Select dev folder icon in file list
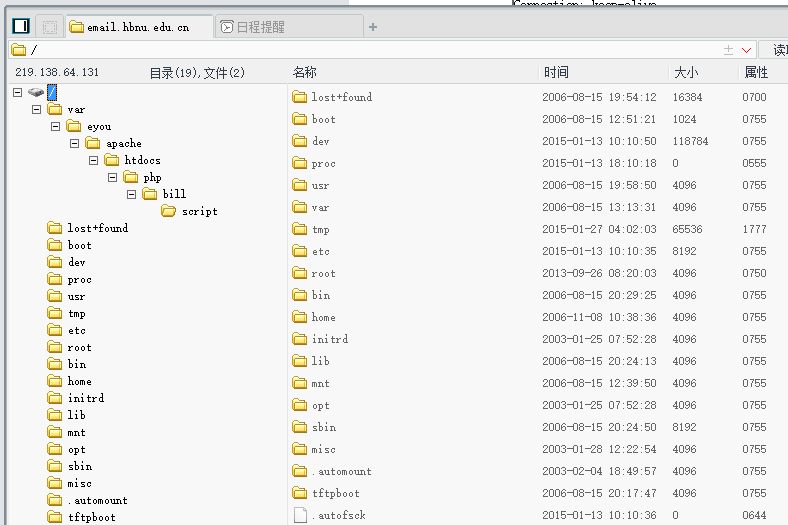Image resolution: width=788 pixels, height=525 pixels. (x=300, y=141)
